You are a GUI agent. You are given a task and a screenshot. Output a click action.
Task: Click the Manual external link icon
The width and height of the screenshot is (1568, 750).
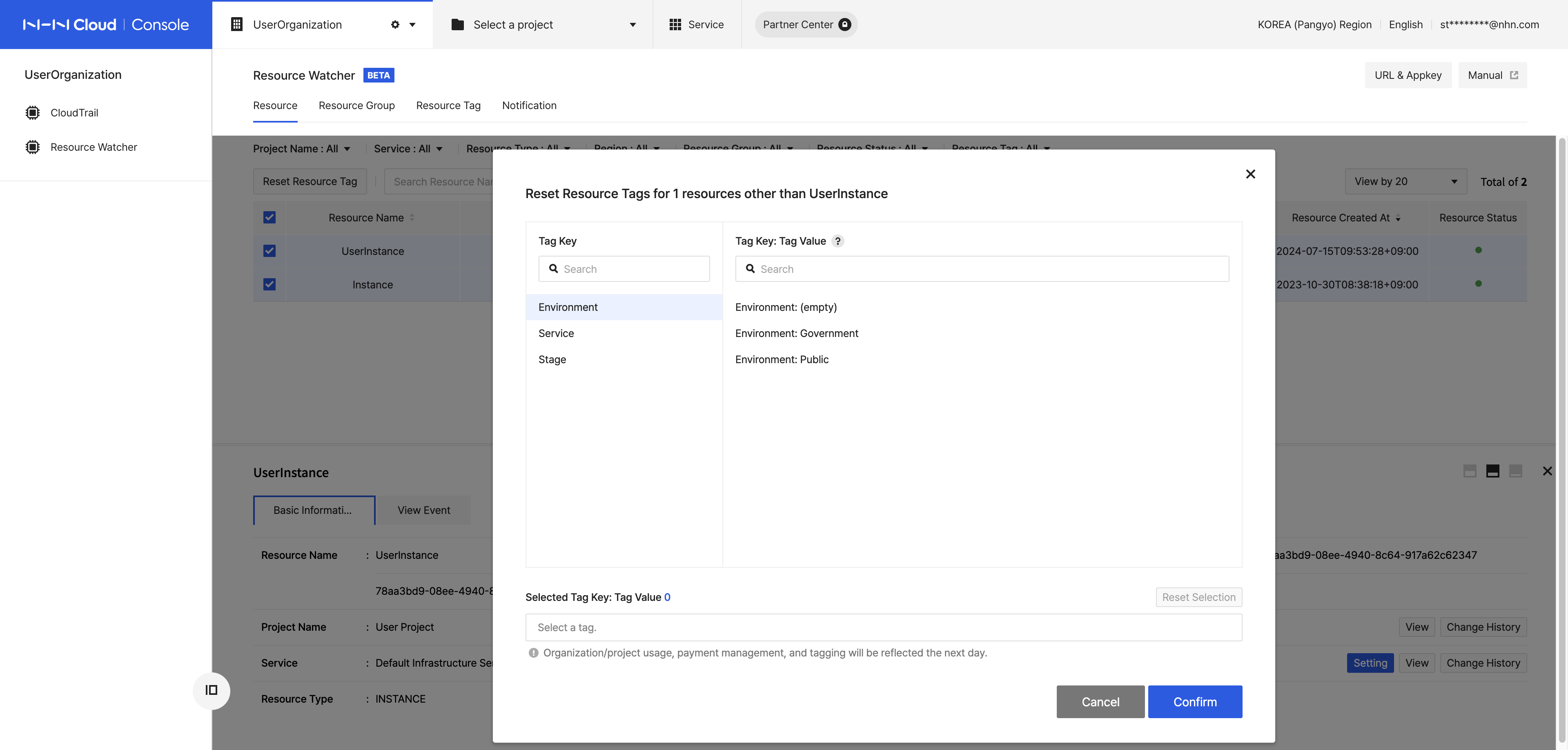tap(1514, 75)
